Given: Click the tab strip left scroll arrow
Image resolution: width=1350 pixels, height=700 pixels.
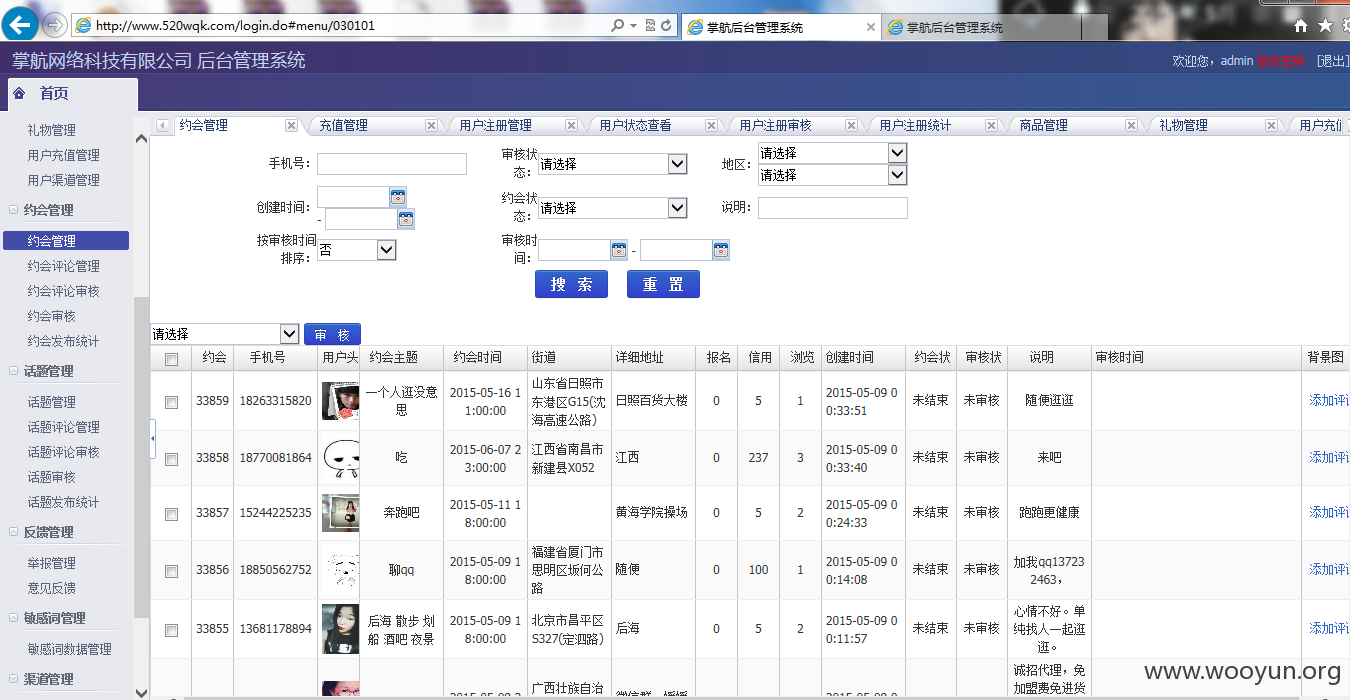Looking at the screenshot, I should tap(162, 125).
